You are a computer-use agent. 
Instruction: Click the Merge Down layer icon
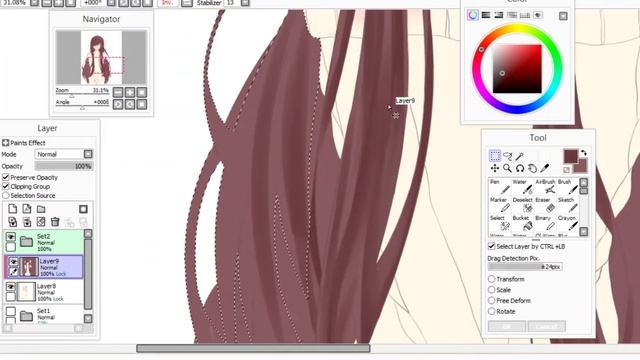pyautogui.click(x=27, y=222)
